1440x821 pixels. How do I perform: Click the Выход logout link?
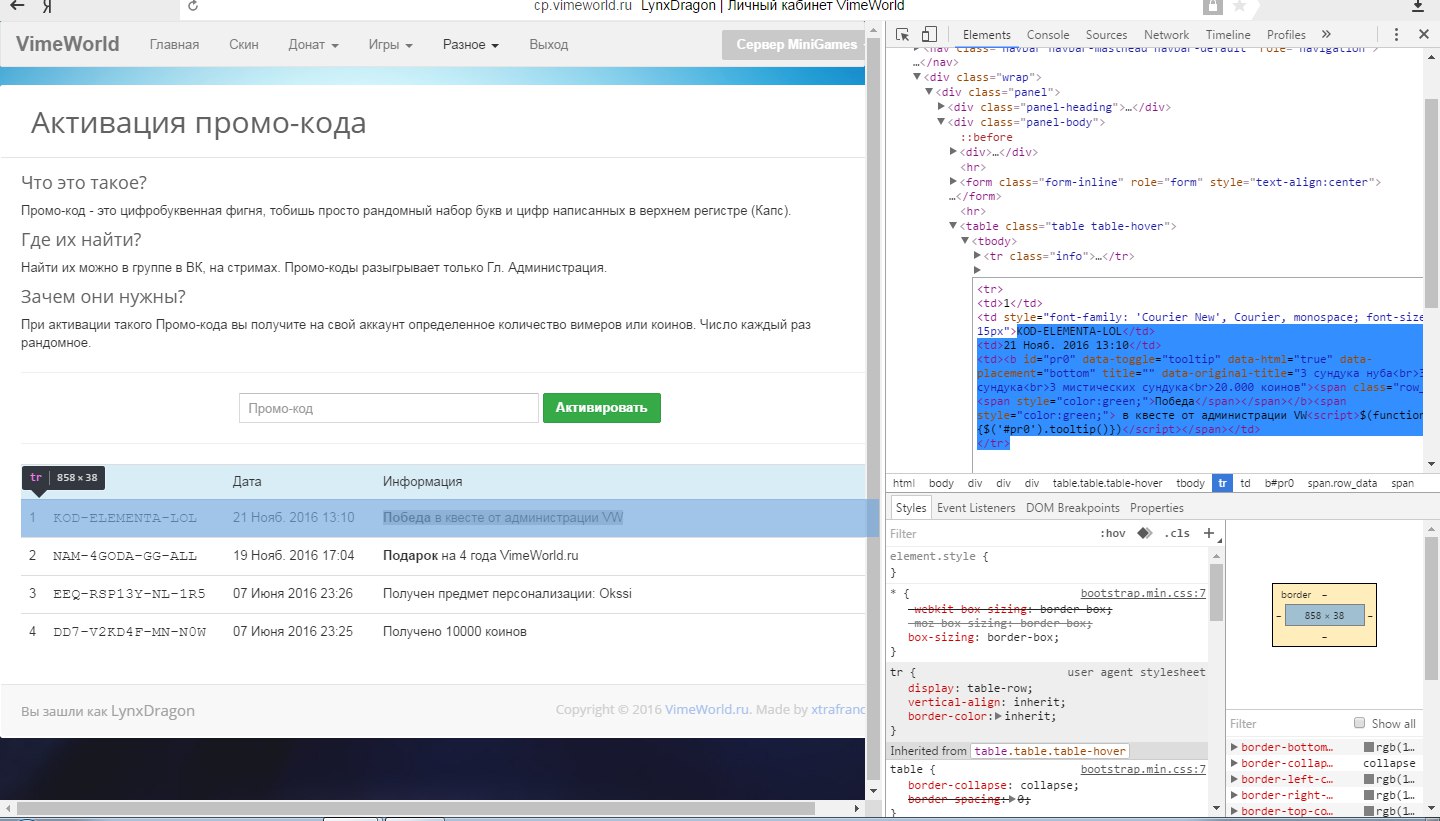tap(548, 45)
